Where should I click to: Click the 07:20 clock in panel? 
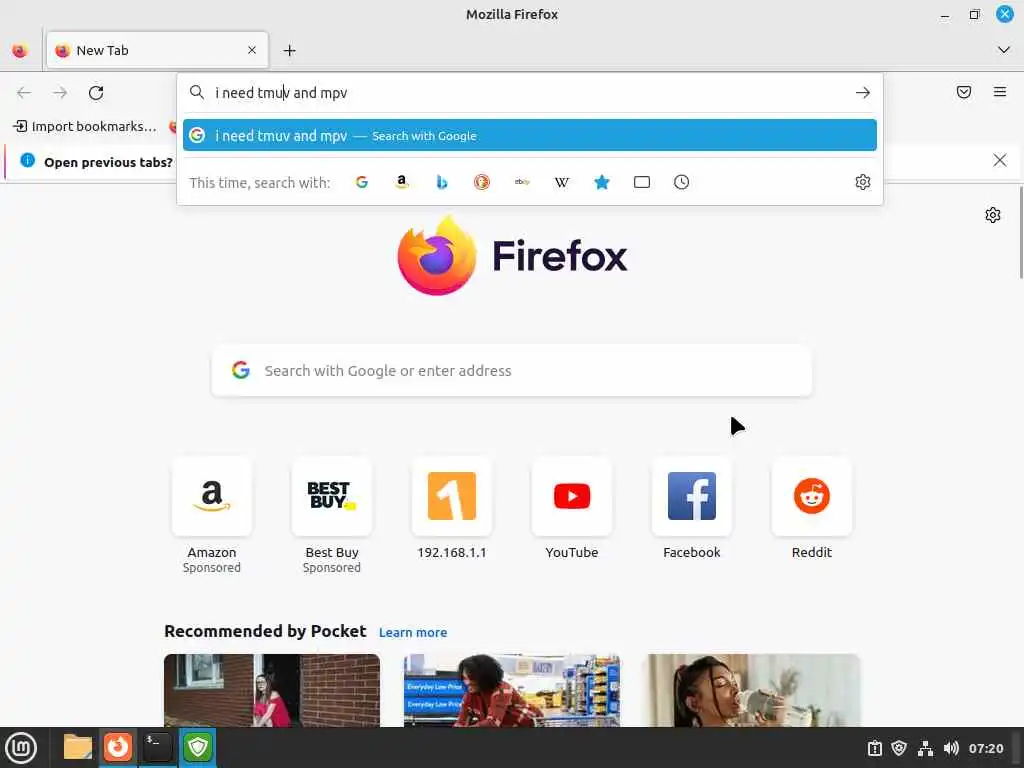[986, 748]
